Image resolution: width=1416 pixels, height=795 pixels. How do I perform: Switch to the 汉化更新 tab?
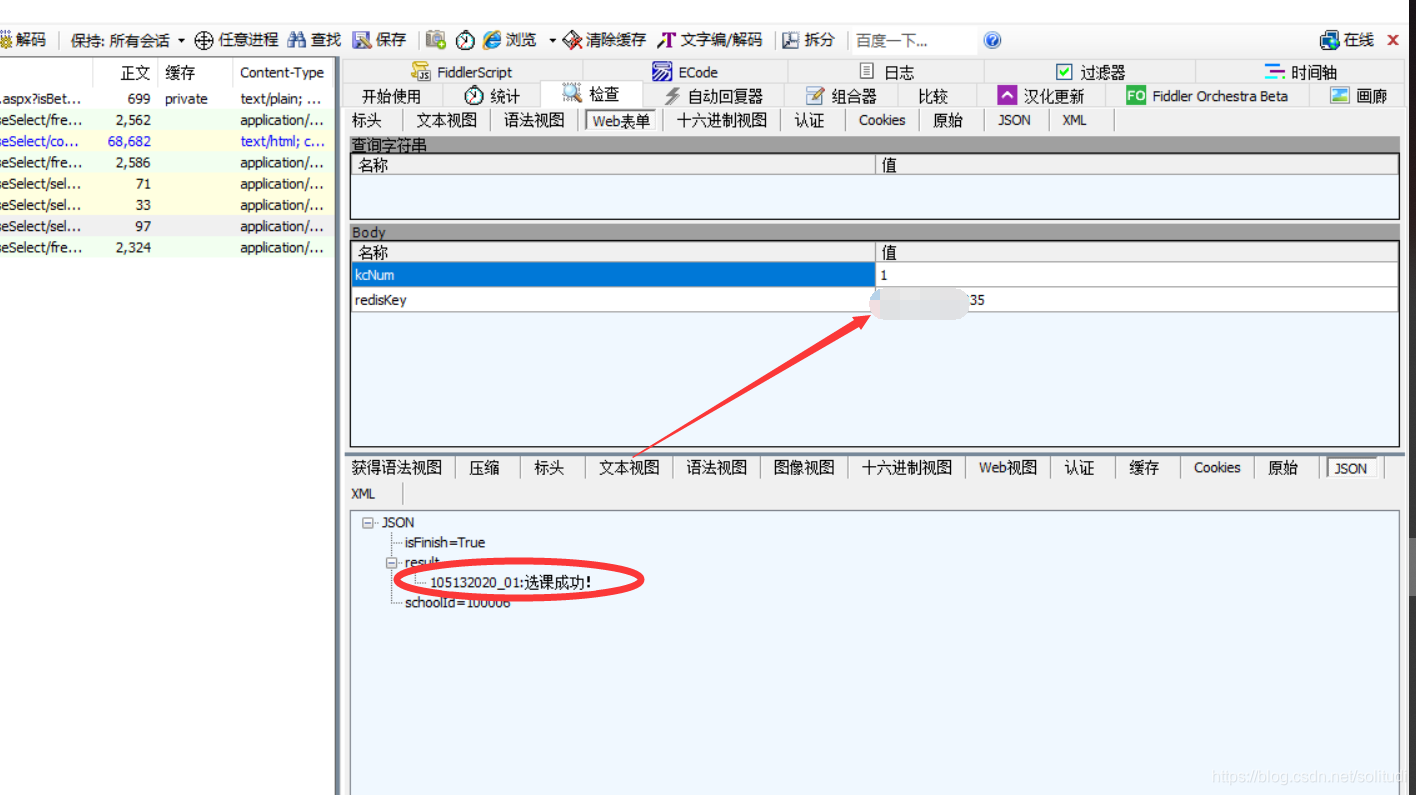[x=1041, y=96]
